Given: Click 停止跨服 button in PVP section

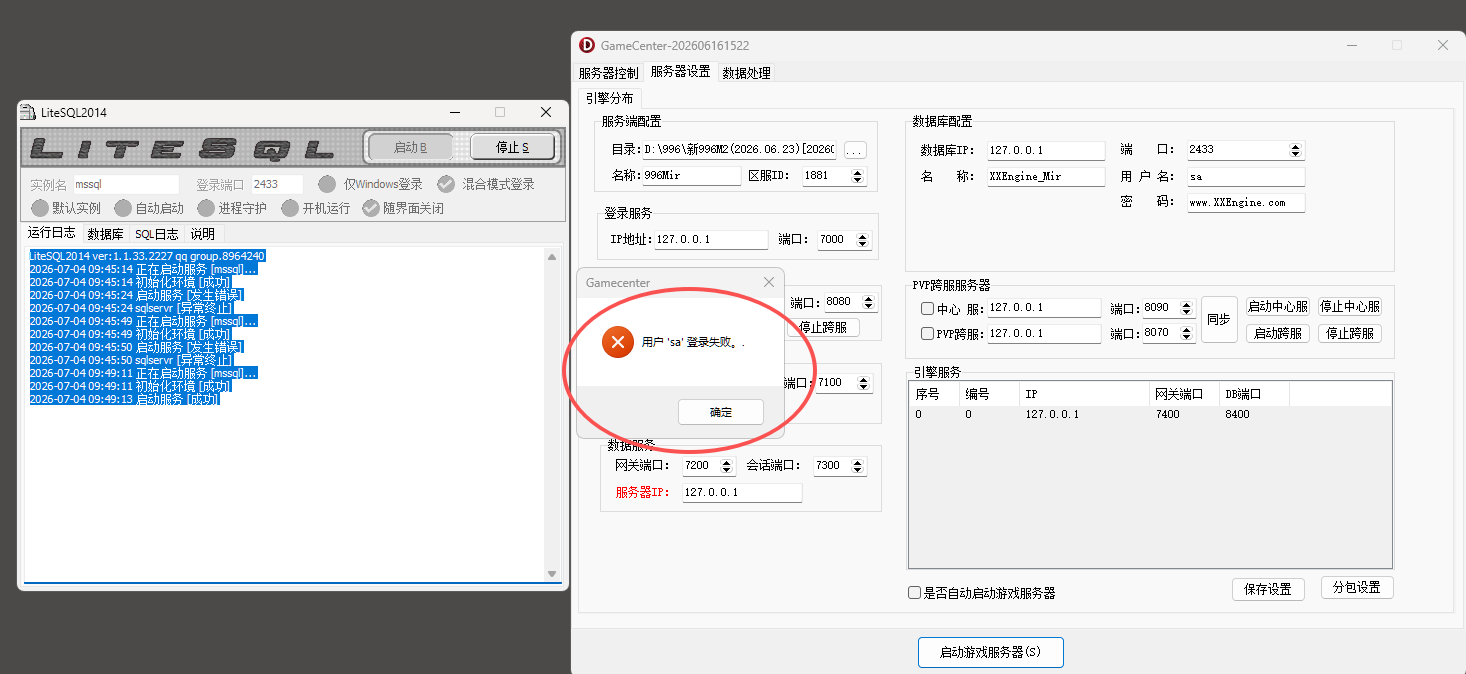Looking at the screenshot, I should (1350, 334).
